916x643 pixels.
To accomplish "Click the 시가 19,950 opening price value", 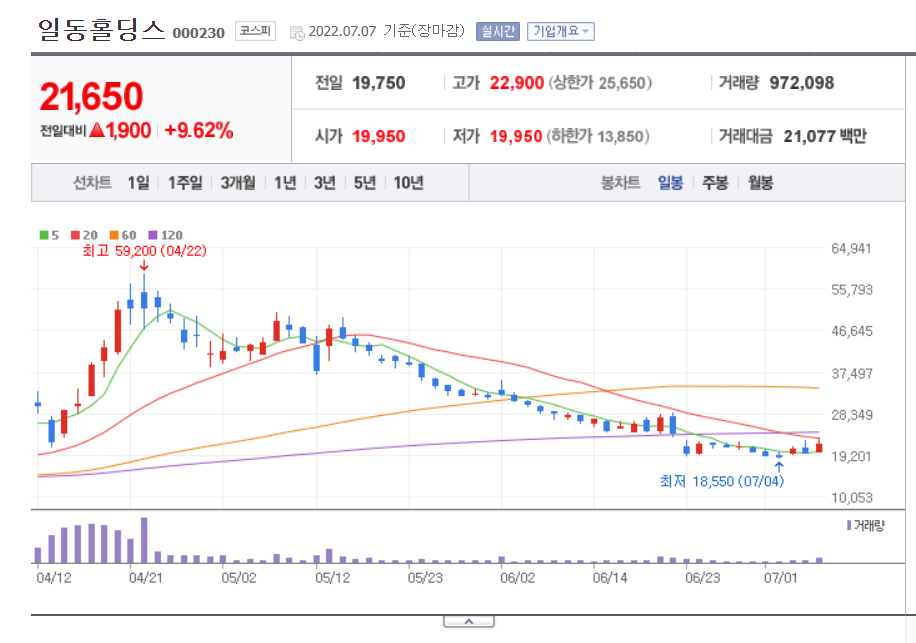I will point(379,137).
